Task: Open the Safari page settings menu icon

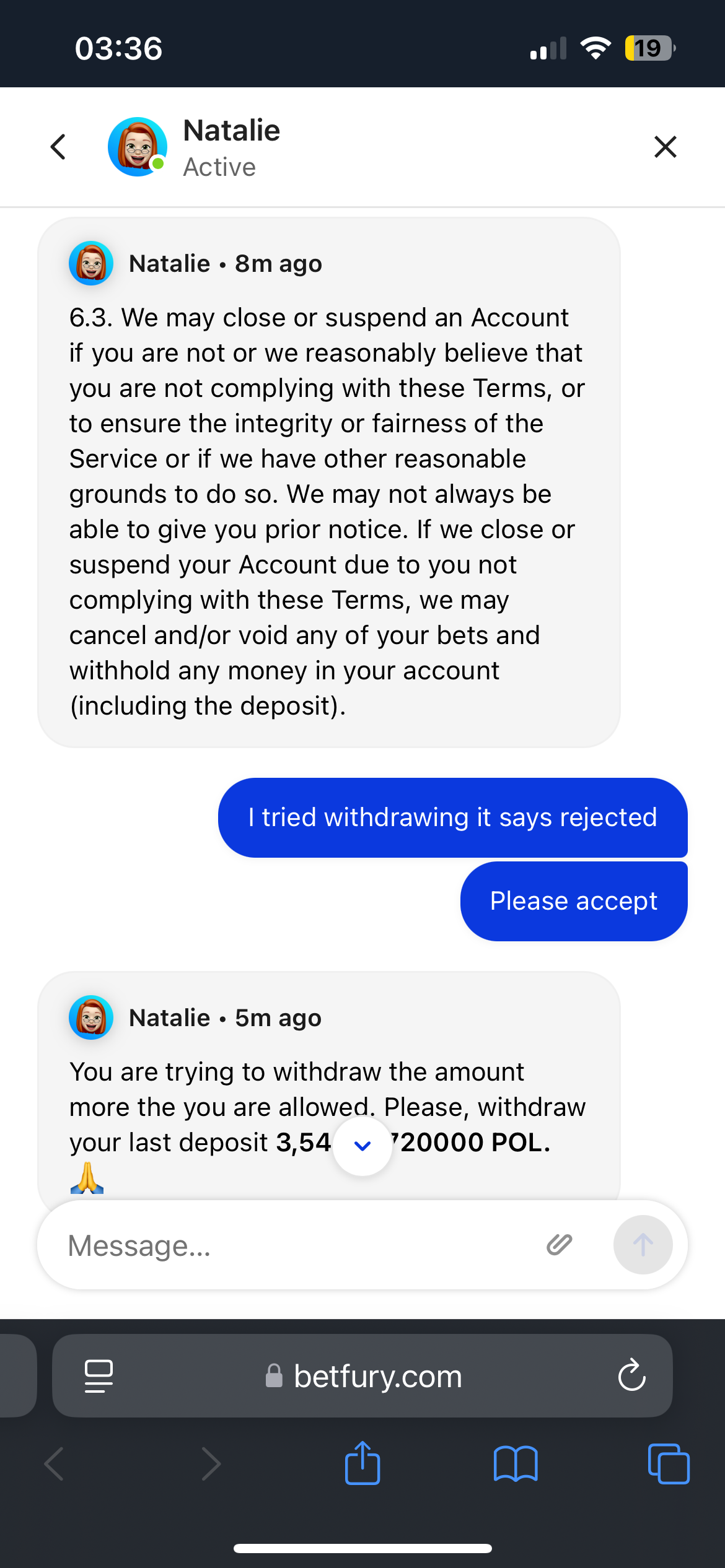Action: pyautogui.click(x=99, y=1376)
